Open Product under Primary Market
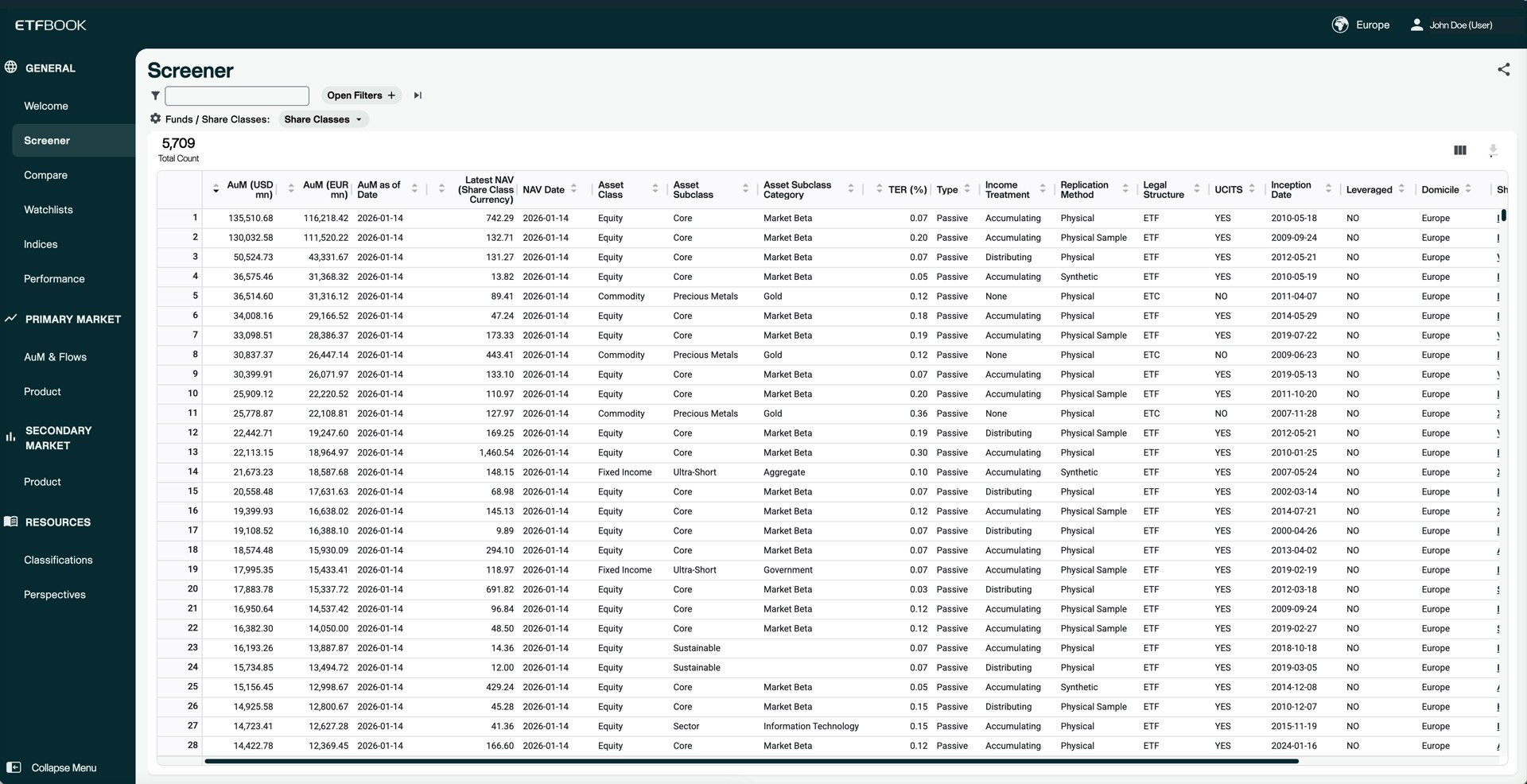The height and width of the screenshot is (784, 1527). point(42,392)
